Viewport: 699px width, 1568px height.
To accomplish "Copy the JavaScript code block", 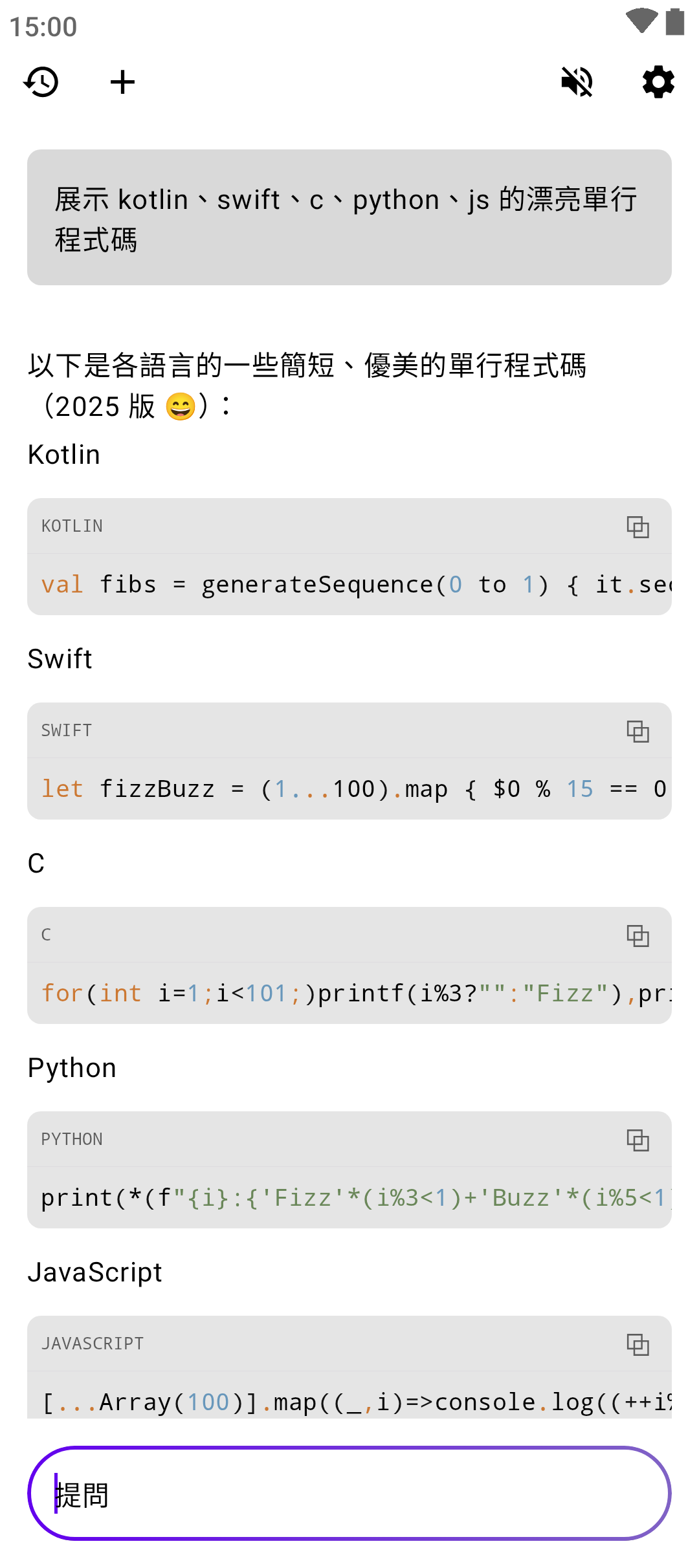I will pos(638,1344).
